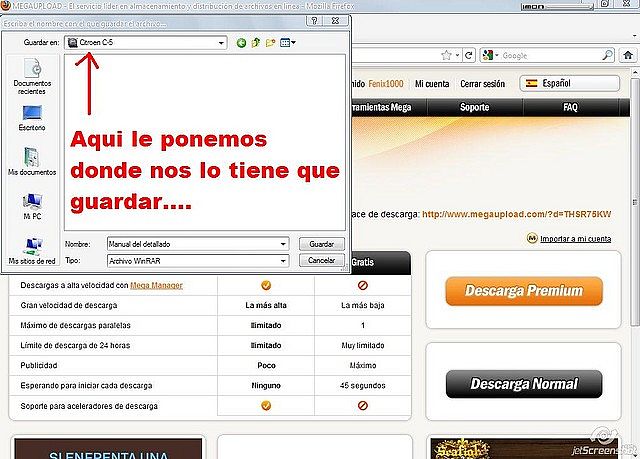The image size is (640, 459).
Task: Select Escritorio shortcut in sidebar
Action: (32, 118)
